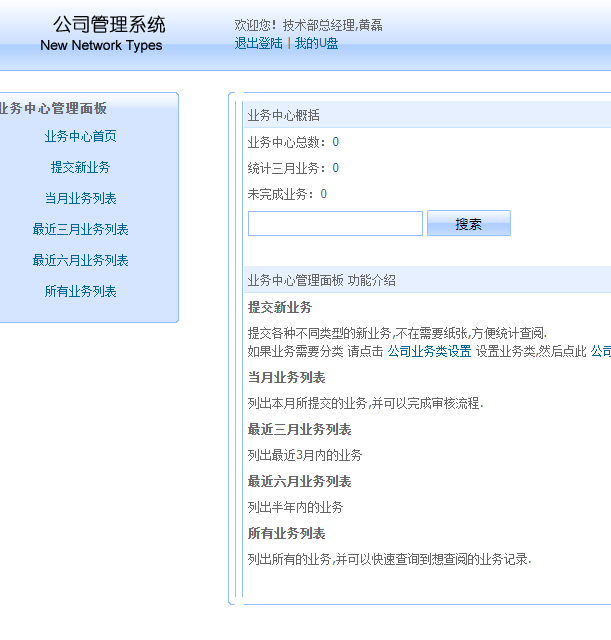This screenshot has width=611, height=640.
Task: Click the 统计三月业务 count value
Action: pos(335,168)
